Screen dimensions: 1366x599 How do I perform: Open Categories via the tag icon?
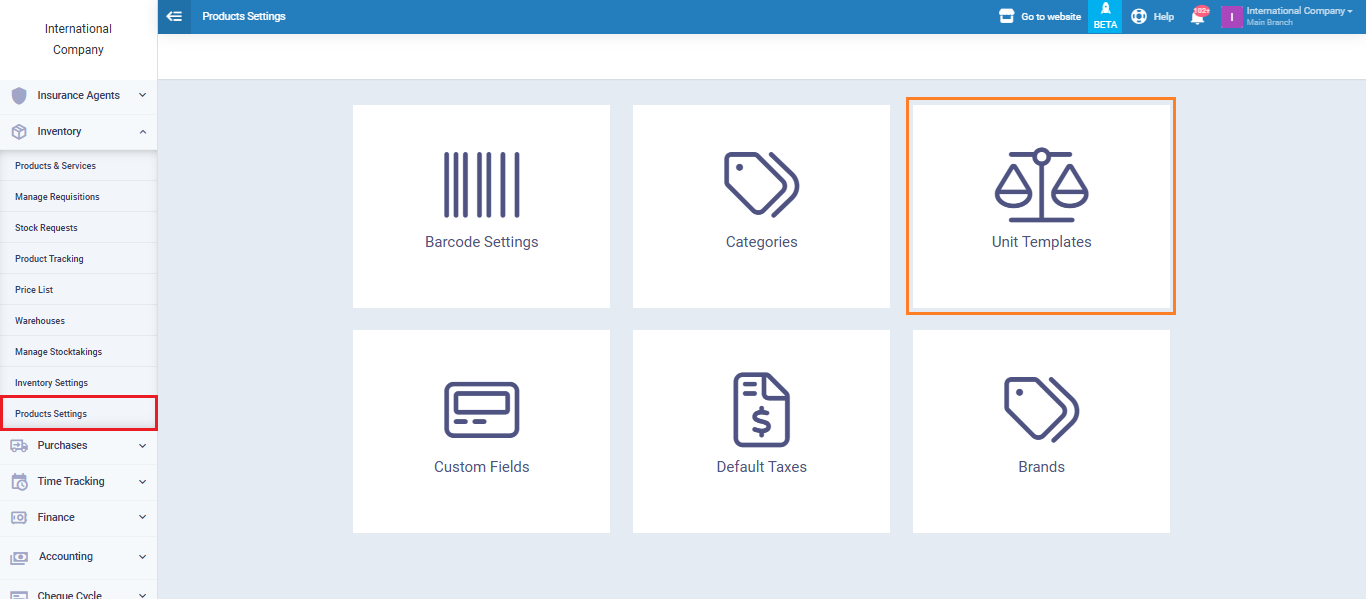pyautogui.click(x=761, y=184)
